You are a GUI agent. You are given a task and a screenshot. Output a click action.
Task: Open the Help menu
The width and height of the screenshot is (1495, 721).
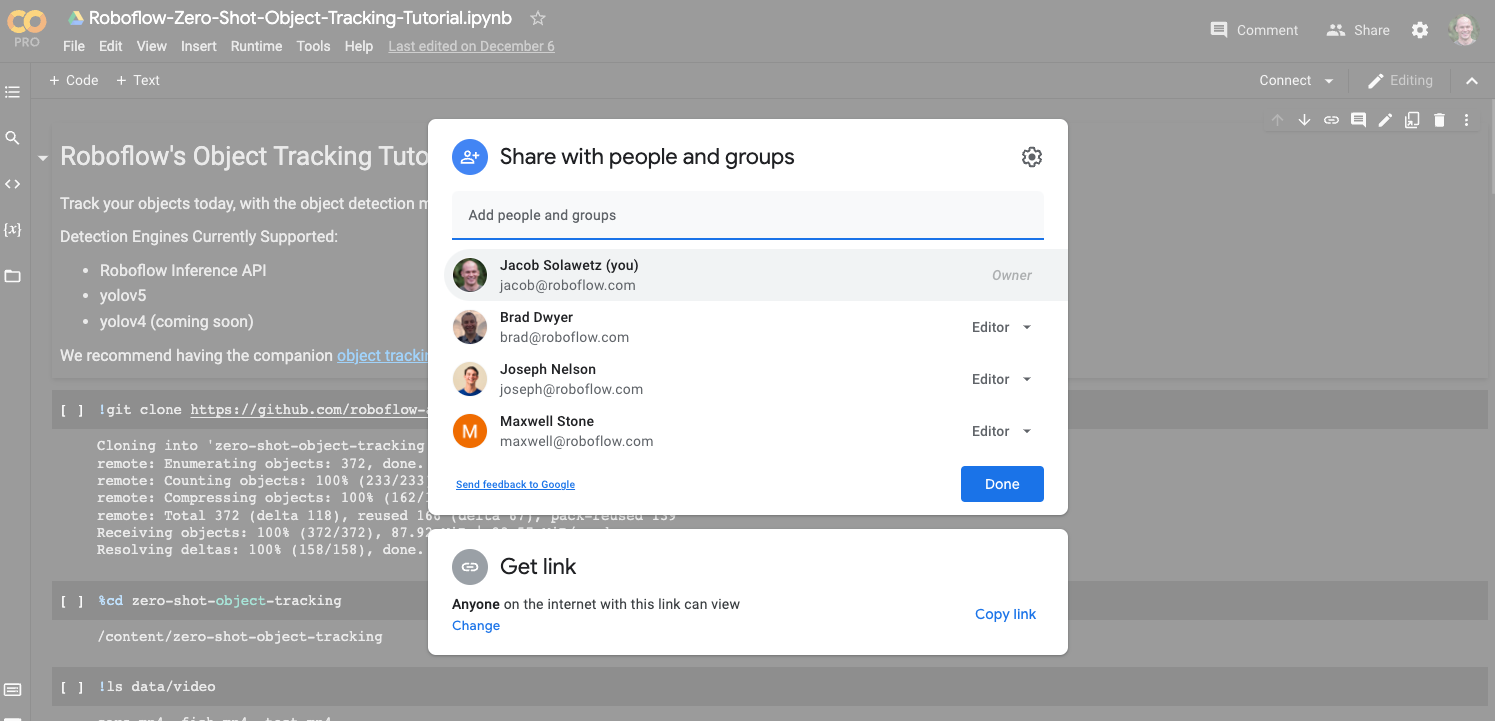[x=358, y=46]
